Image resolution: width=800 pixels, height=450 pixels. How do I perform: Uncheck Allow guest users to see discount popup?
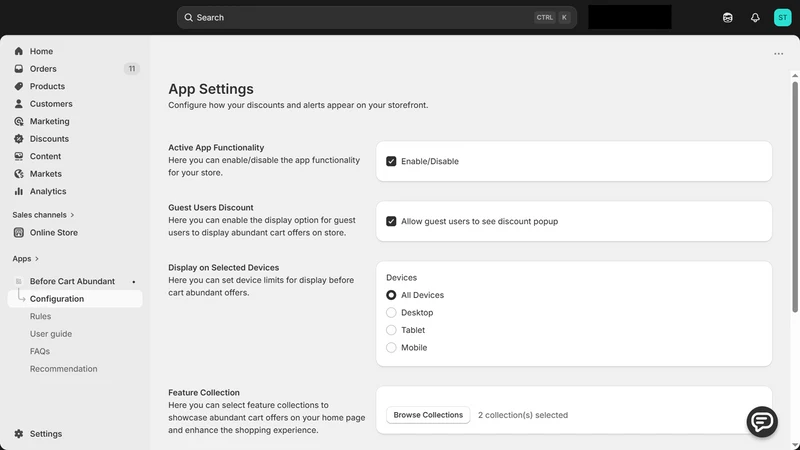click(391, 221)
